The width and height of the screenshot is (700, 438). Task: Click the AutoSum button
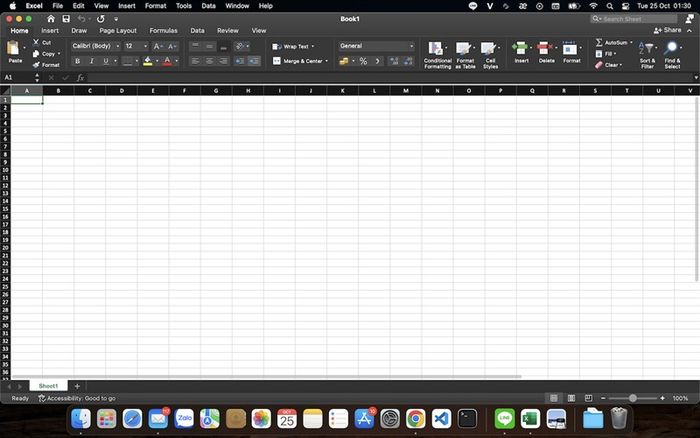tap(616, 42)
